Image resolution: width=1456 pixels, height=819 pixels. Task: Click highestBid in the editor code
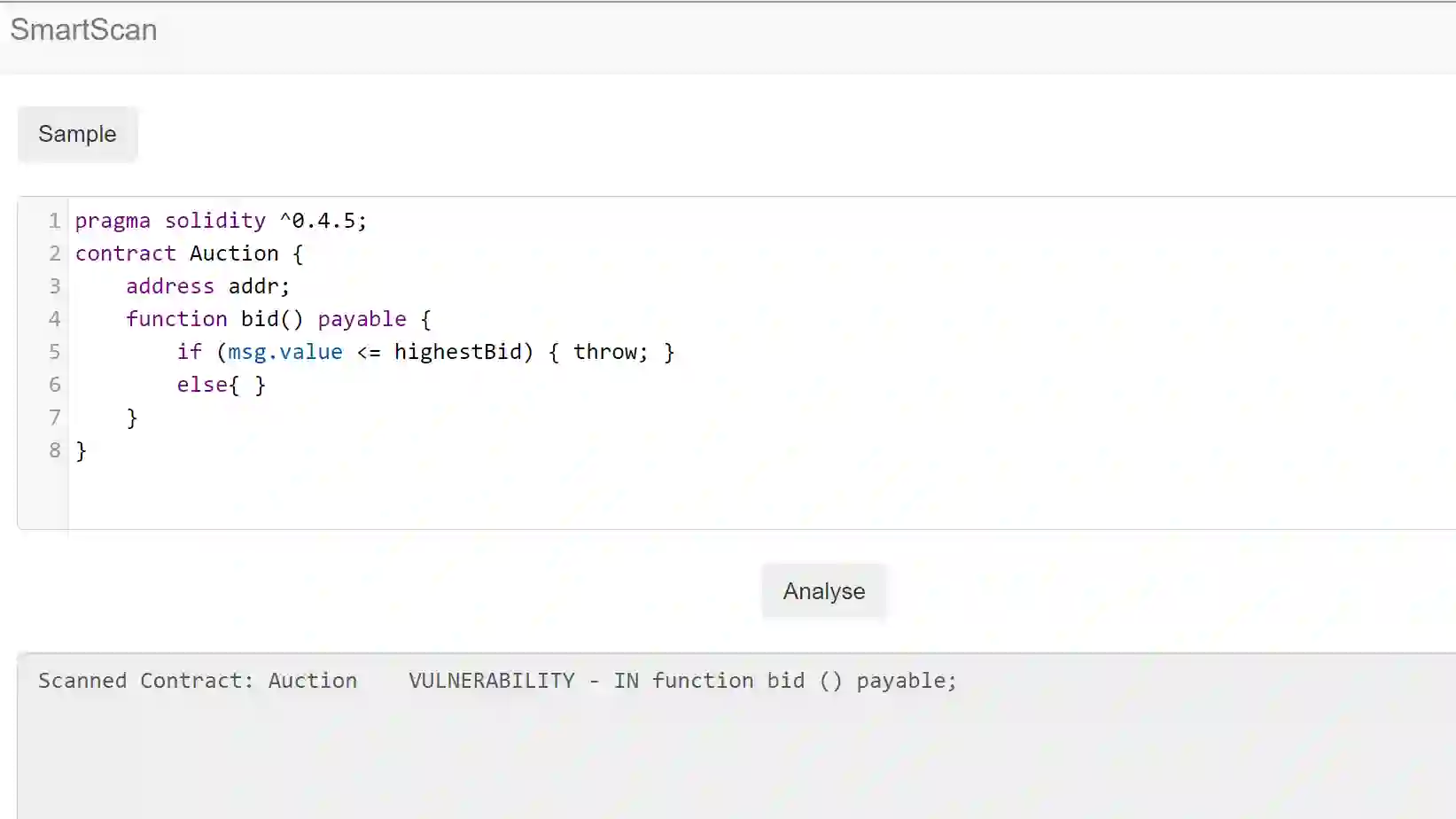coord(458,352)
